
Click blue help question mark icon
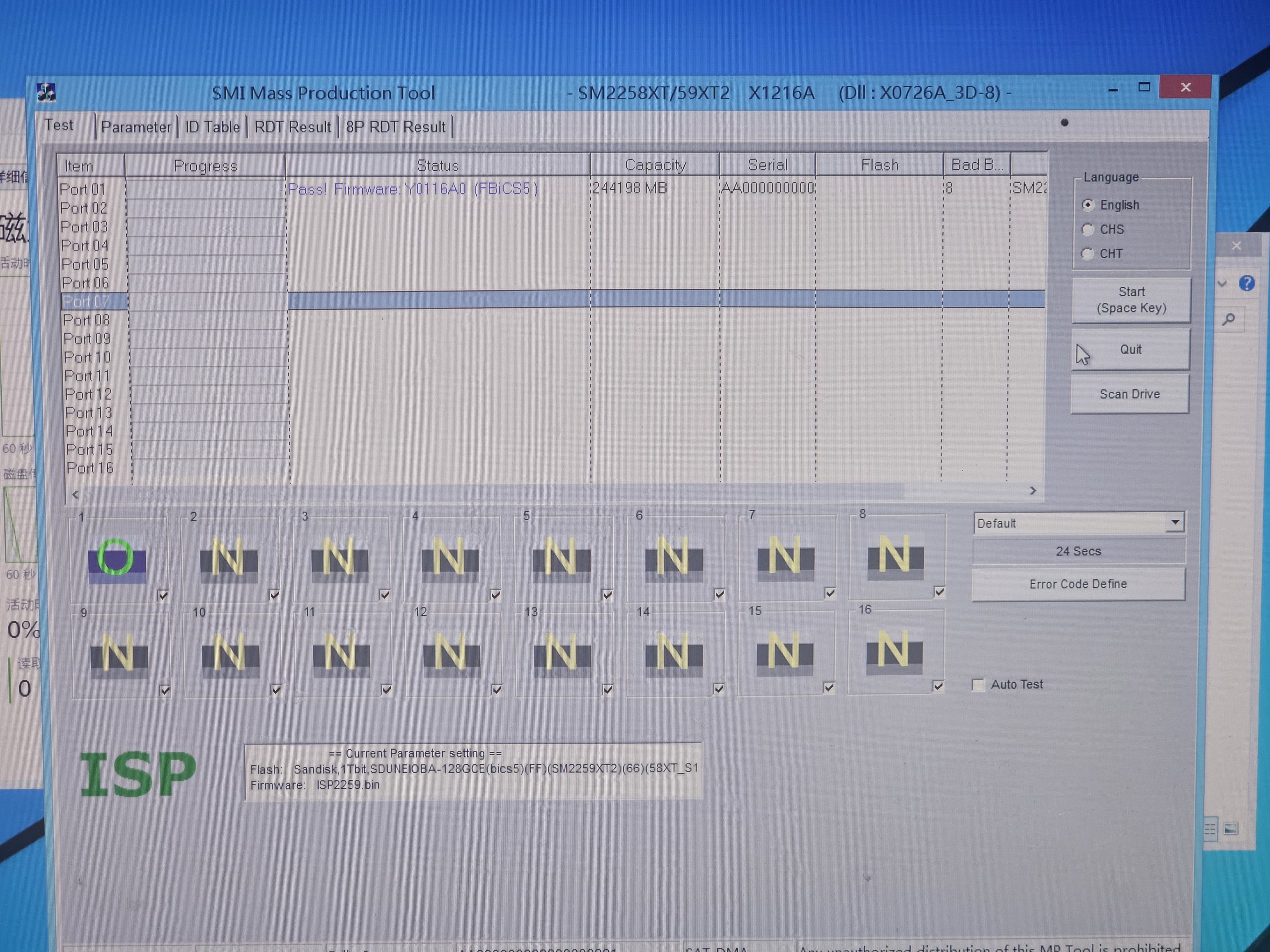(1247, 284)
